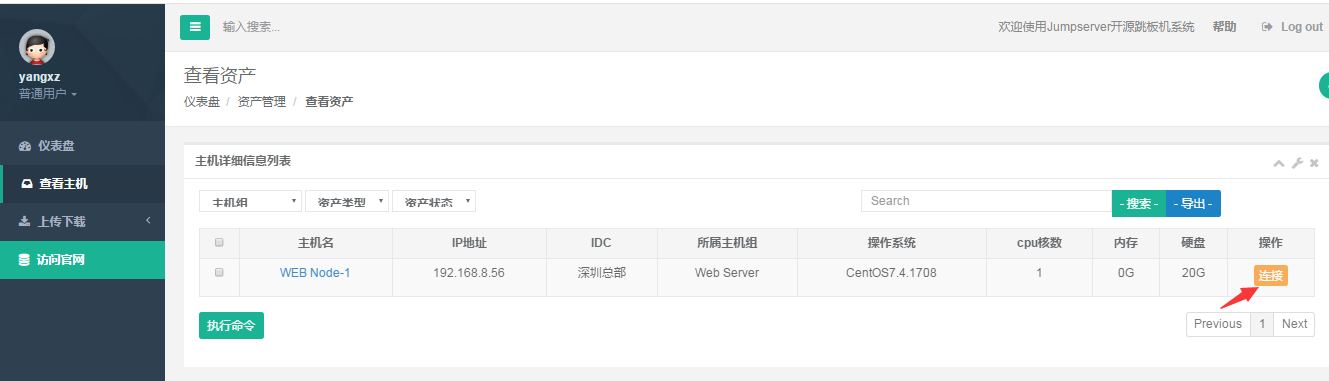The height and width of the screenshot is (381, 1329).
Task: Open the 帮助 menu in top bar
Action: pyautogui.click(x=1224, y=27)
